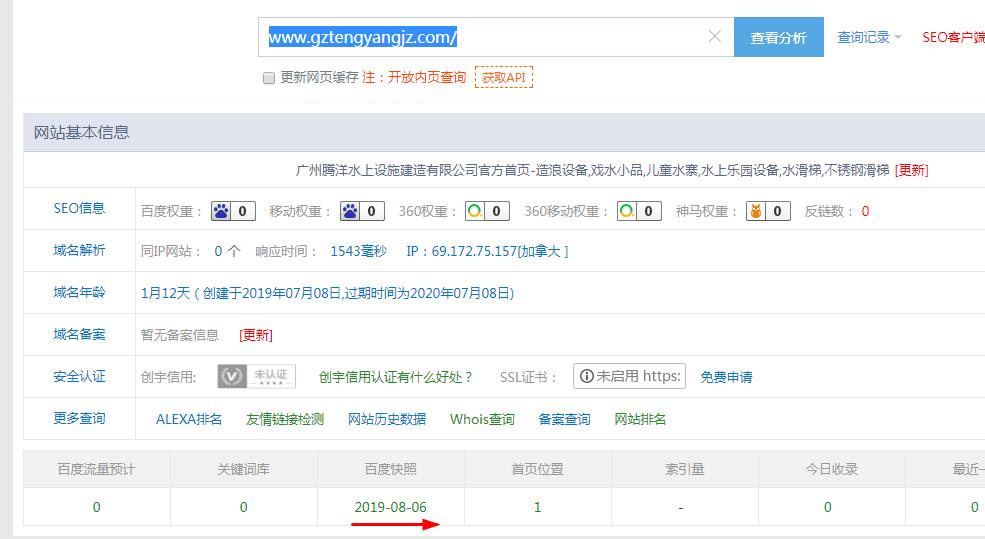Click the 移动权重 paw badge
The image size is (985, 539).
(x=362, y=211)
